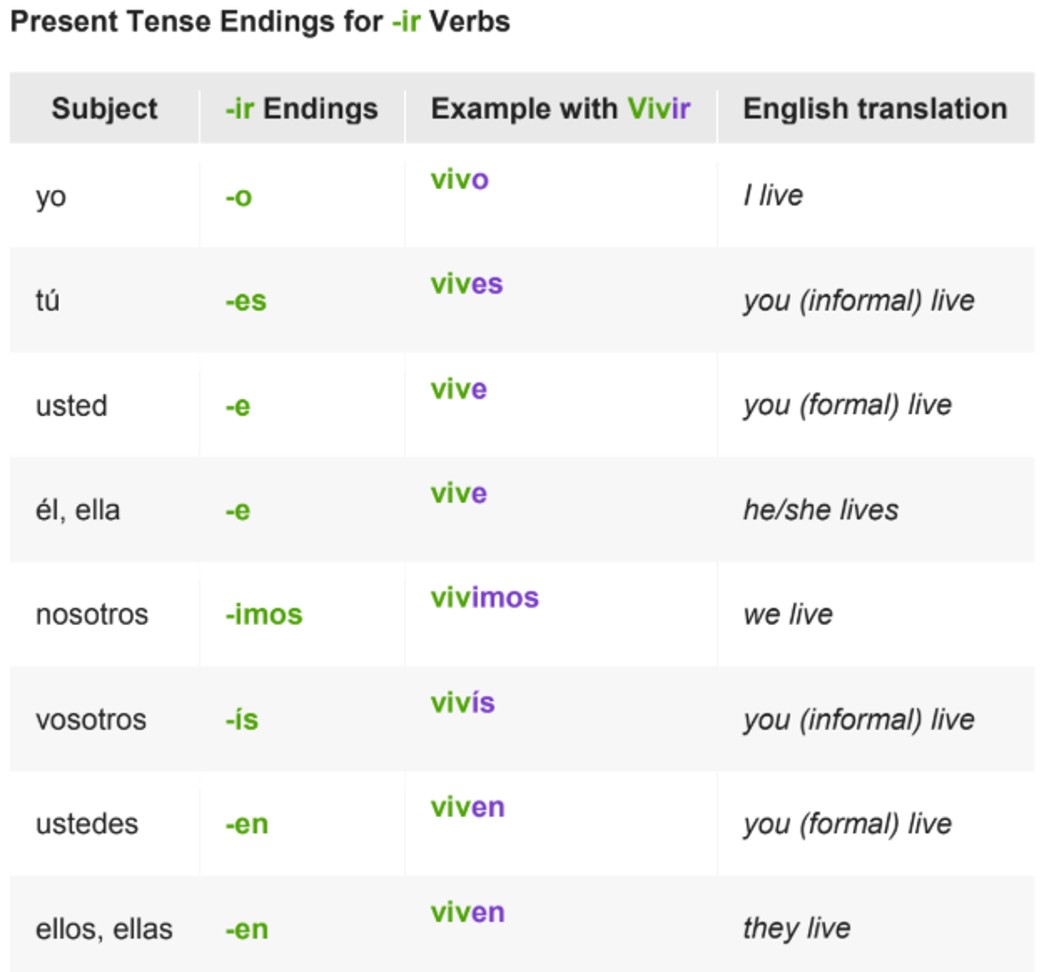Click the 'English translation' column header
This screenshot has width=1059, height=972.
coord(875,108)
